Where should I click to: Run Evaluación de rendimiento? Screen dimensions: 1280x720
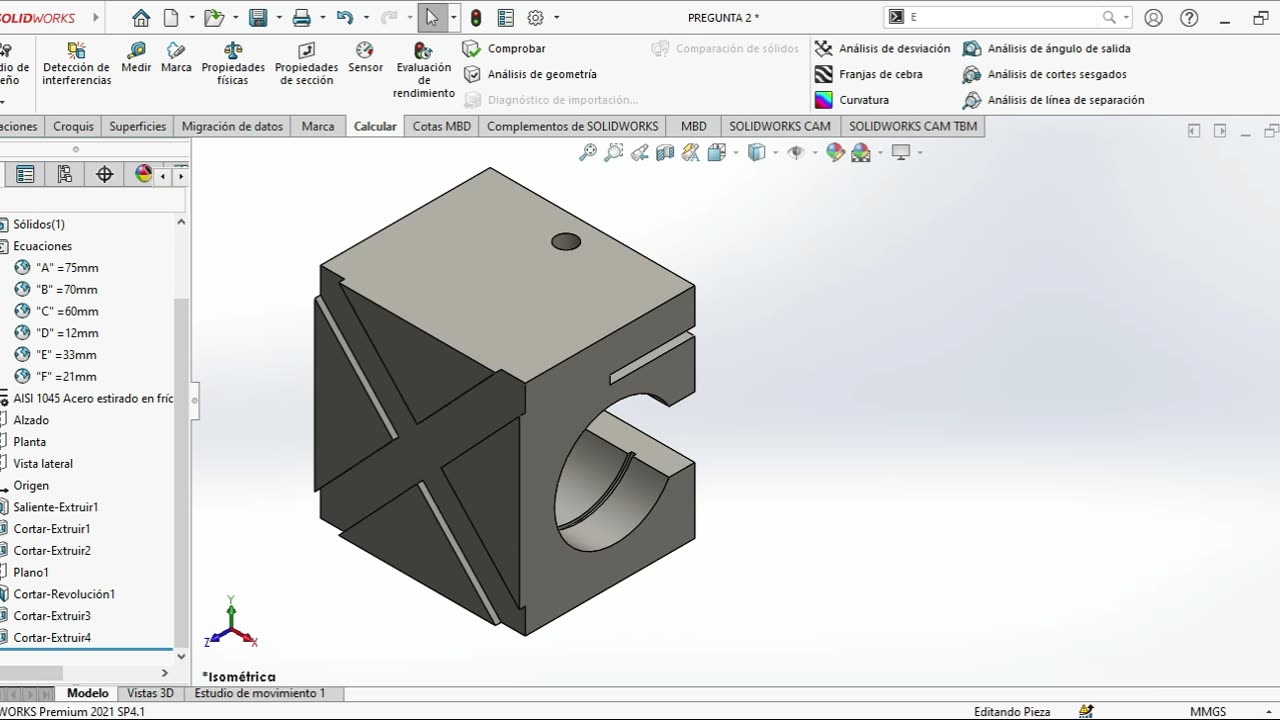pyautogui.click(x=424, y=70)
